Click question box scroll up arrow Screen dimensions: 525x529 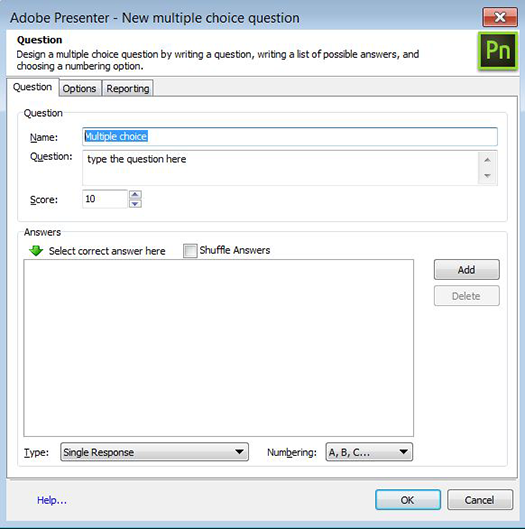point(487,160)
